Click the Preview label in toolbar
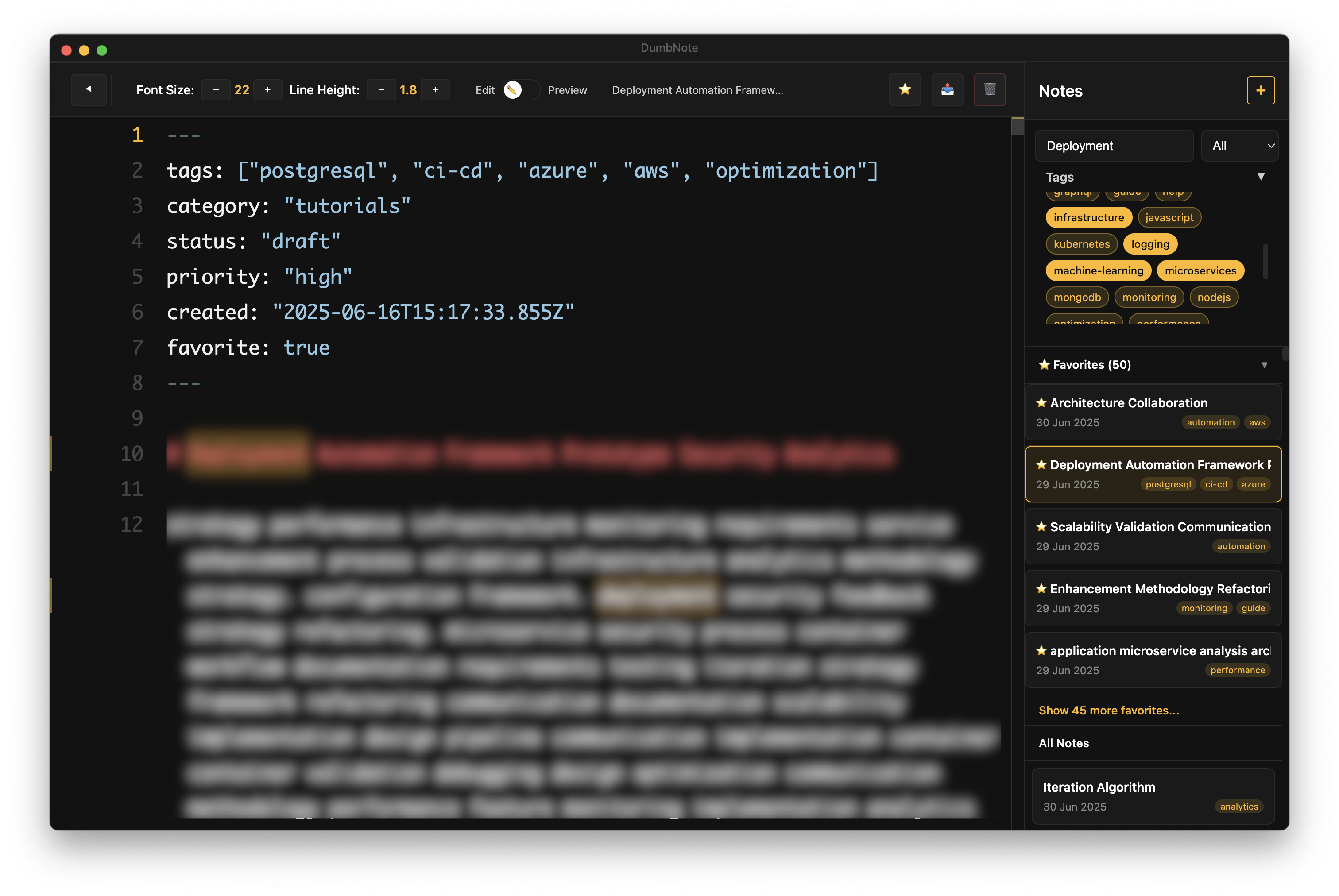1339x896 pixels. pyautogui.click(x=567, y=90)
